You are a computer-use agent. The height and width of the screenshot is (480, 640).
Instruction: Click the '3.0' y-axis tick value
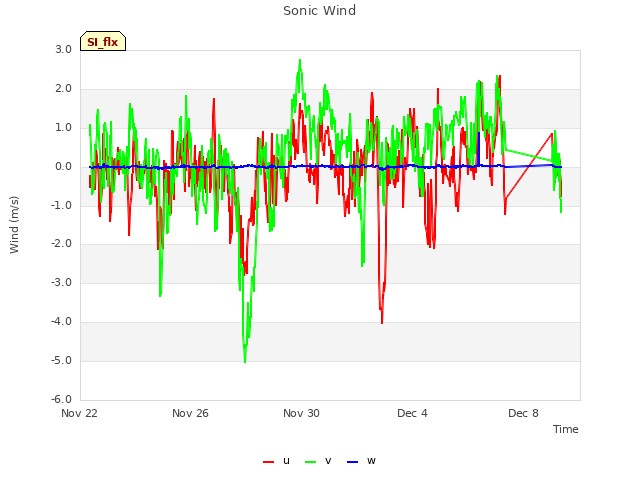64,50
